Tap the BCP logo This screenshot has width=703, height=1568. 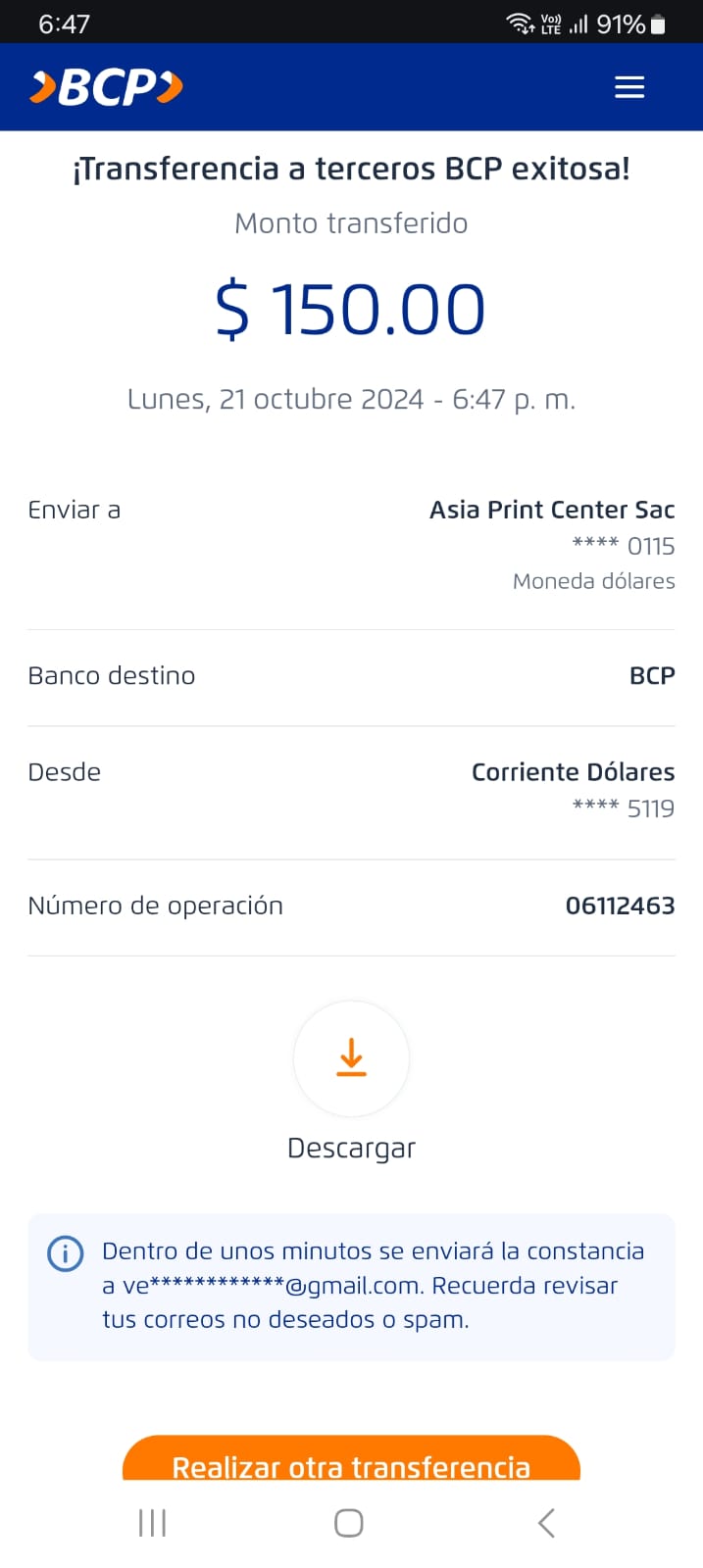(107, 87)
